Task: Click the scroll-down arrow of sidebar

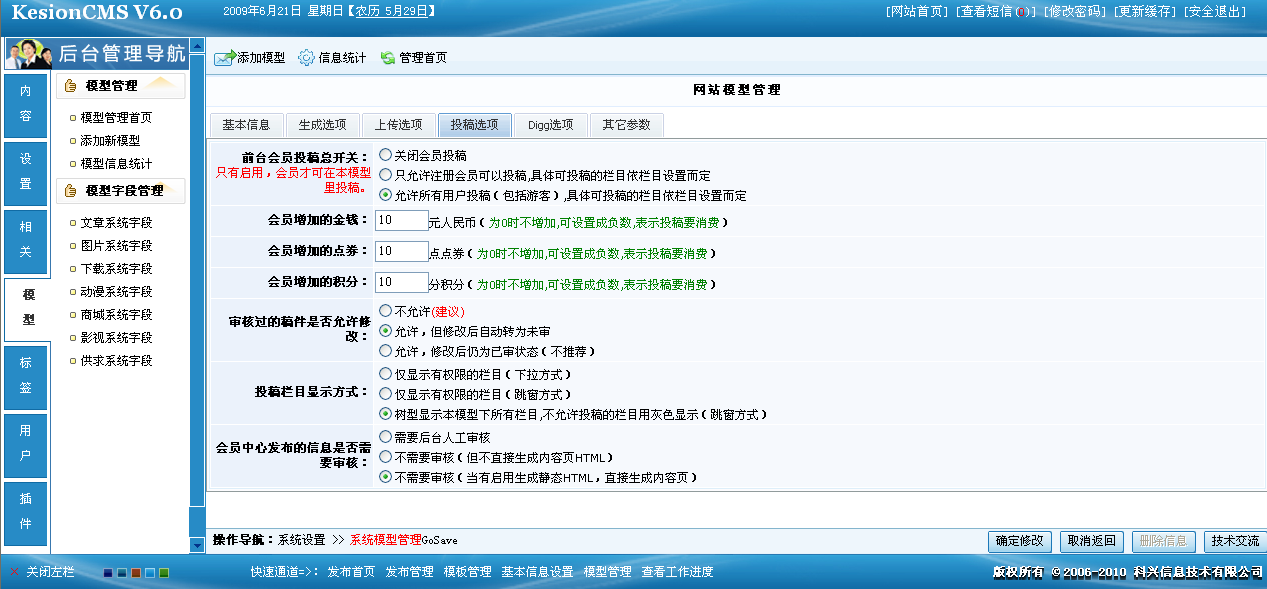Action: tap(197, 545)
